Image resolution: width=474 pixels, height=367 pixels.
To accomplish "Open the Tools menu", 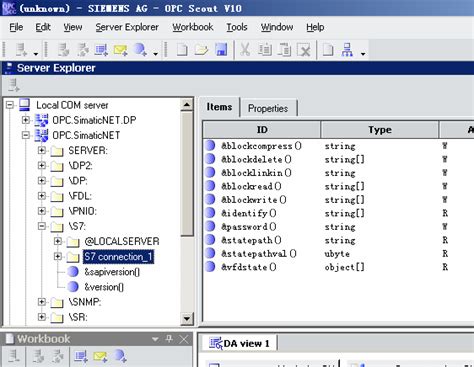I will pyautogui.click(x=237, y=27).
